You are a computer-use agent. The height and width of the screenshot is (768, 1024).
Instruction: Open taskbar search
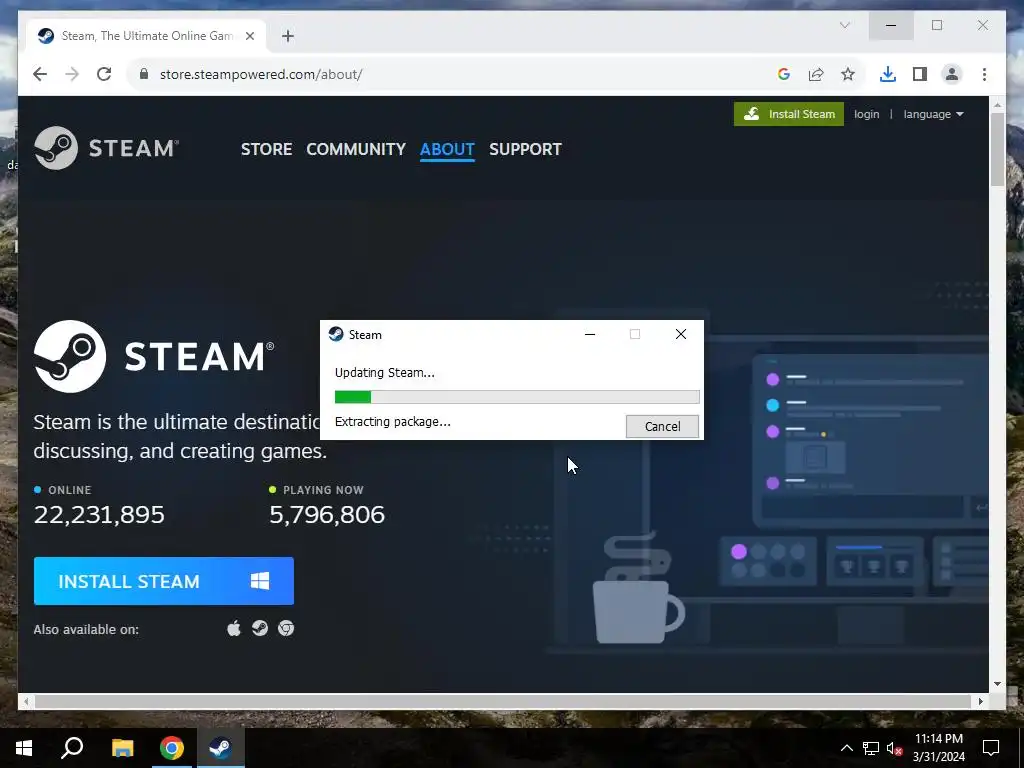click(x=72, y=748)
